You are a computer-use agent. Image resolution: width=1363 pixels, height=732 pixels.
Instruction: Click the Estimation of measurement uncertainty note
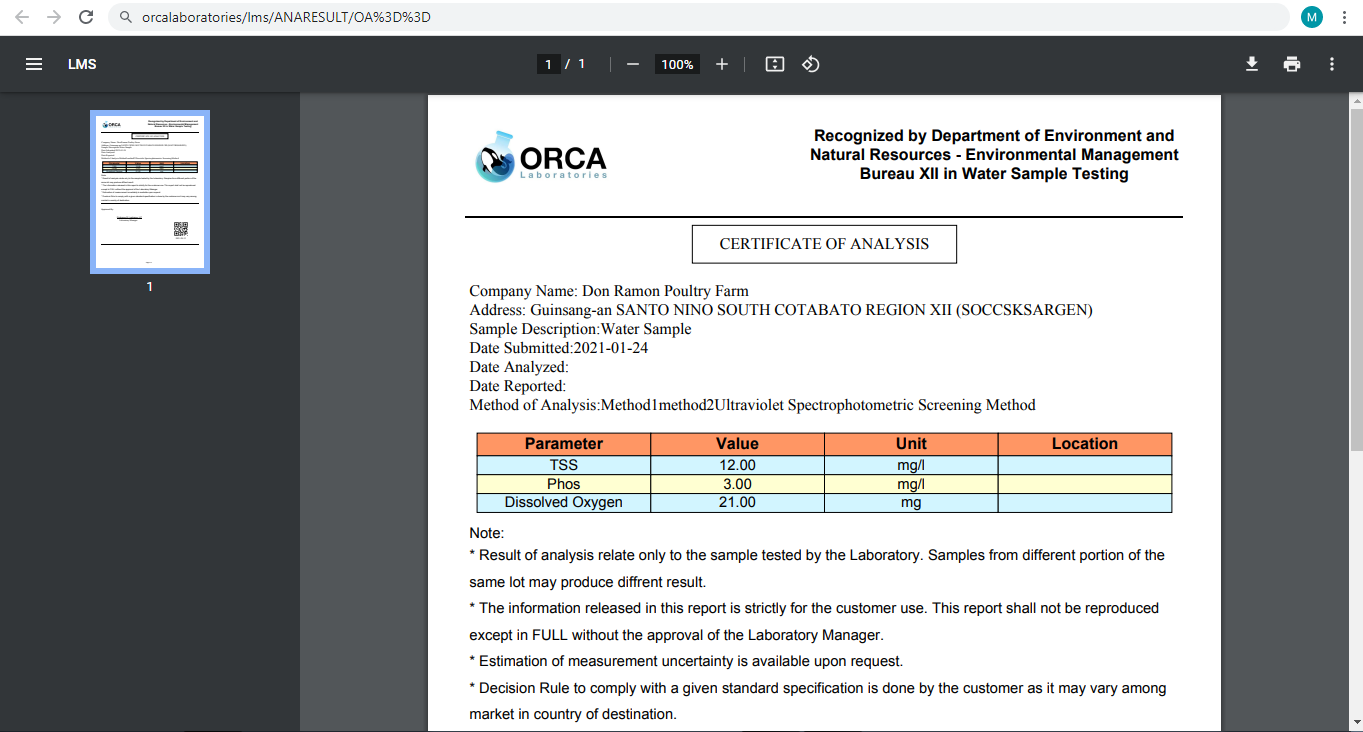tap(686, 661)
